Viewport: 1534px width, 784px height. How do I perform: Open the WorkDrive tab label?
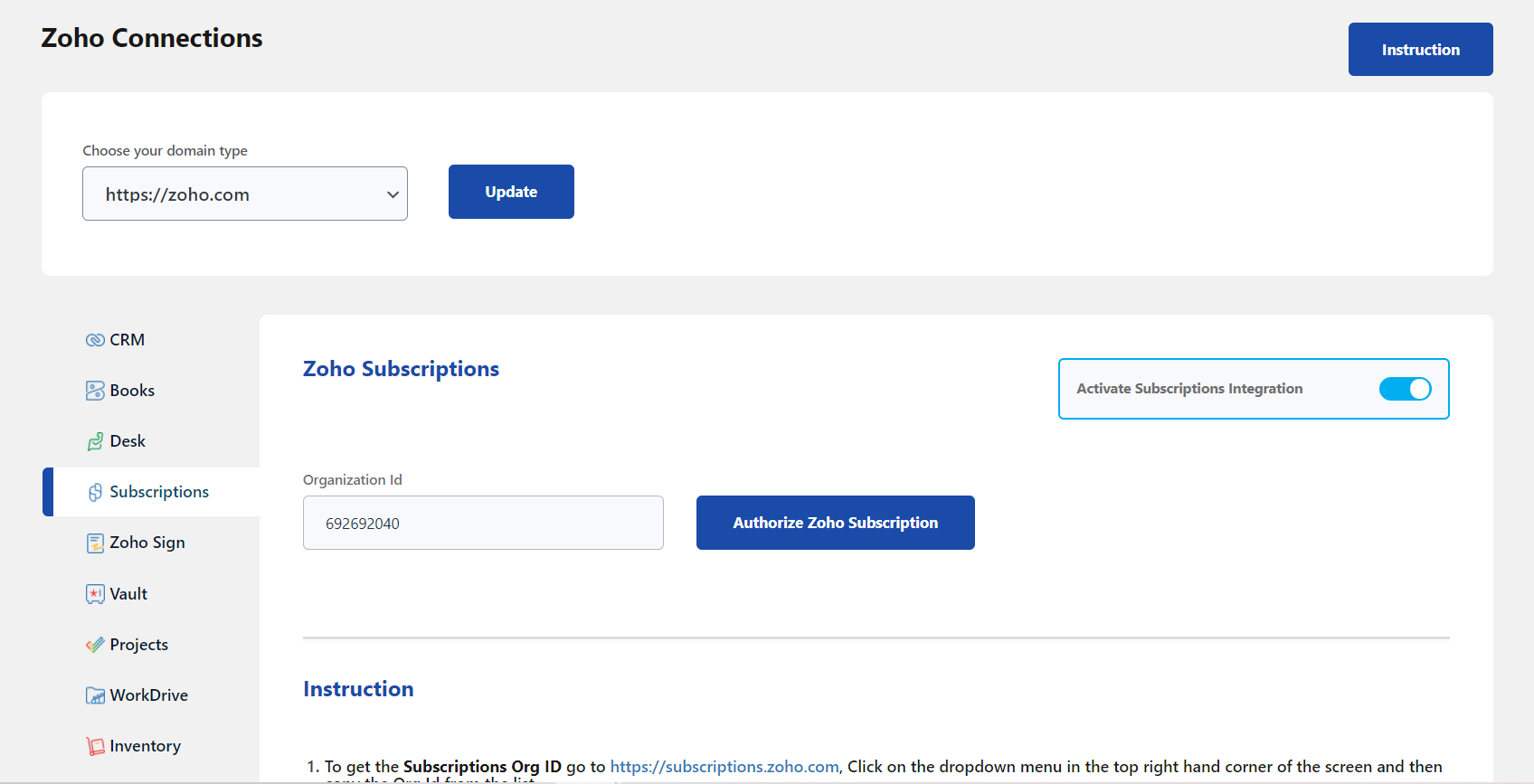click(149, 695)
